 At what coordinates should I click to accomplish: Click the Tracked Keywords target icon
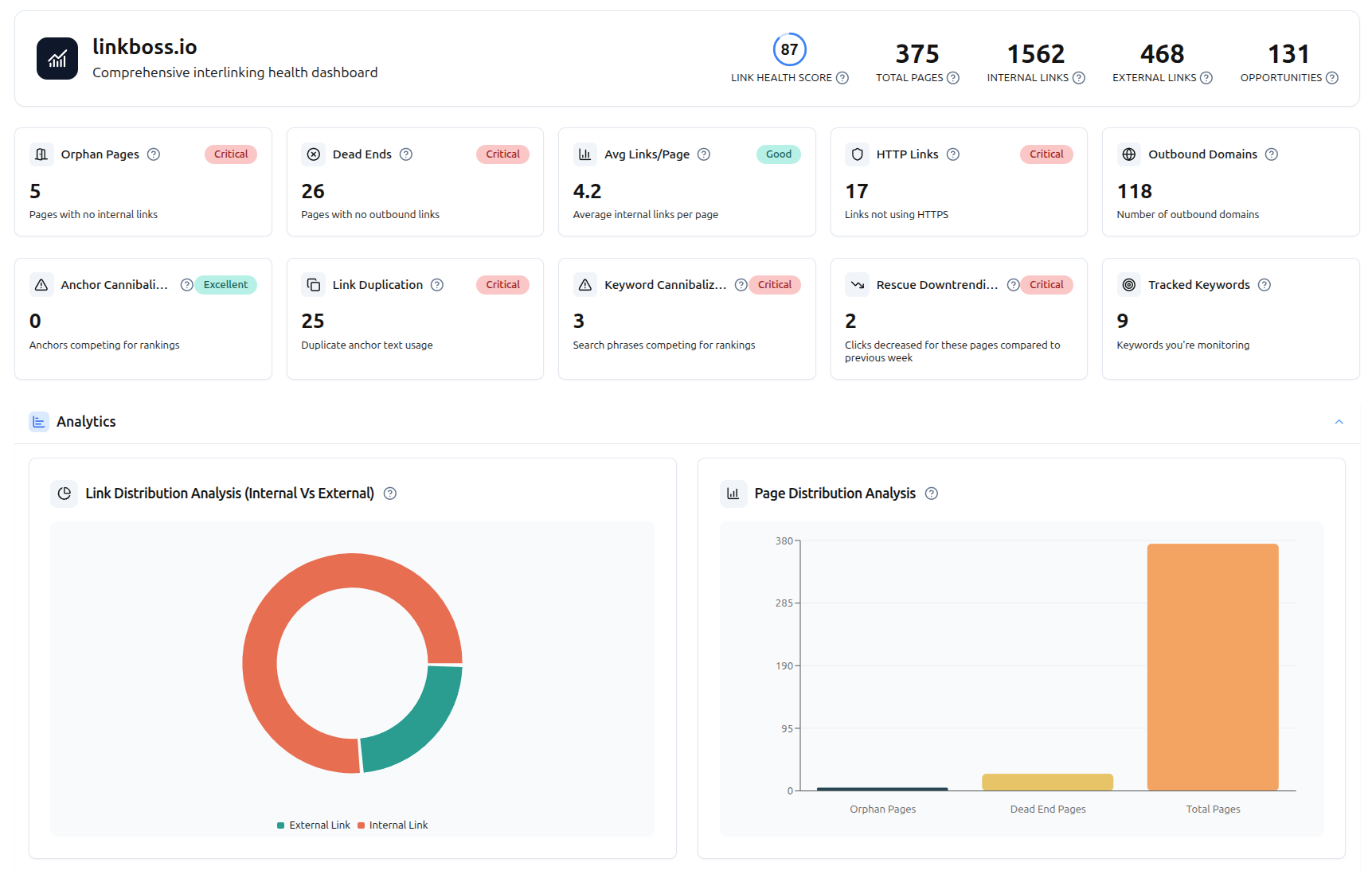[1129, 284]
